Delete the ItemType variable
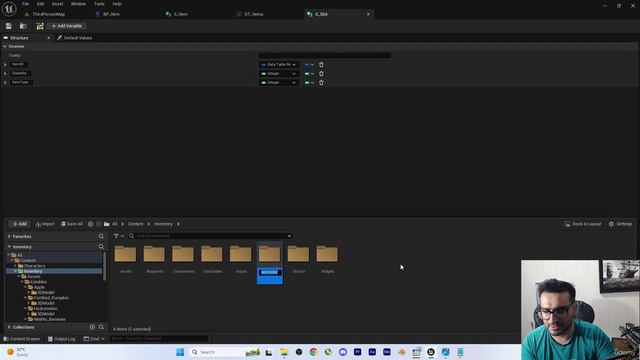 [x=321, y=82]
